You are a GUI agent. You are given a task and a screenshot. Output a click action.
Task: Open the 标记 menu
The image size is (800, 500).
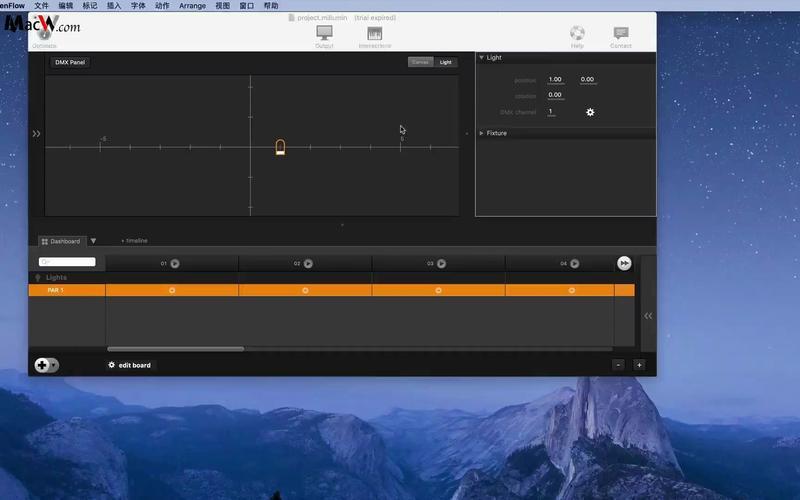90,6
